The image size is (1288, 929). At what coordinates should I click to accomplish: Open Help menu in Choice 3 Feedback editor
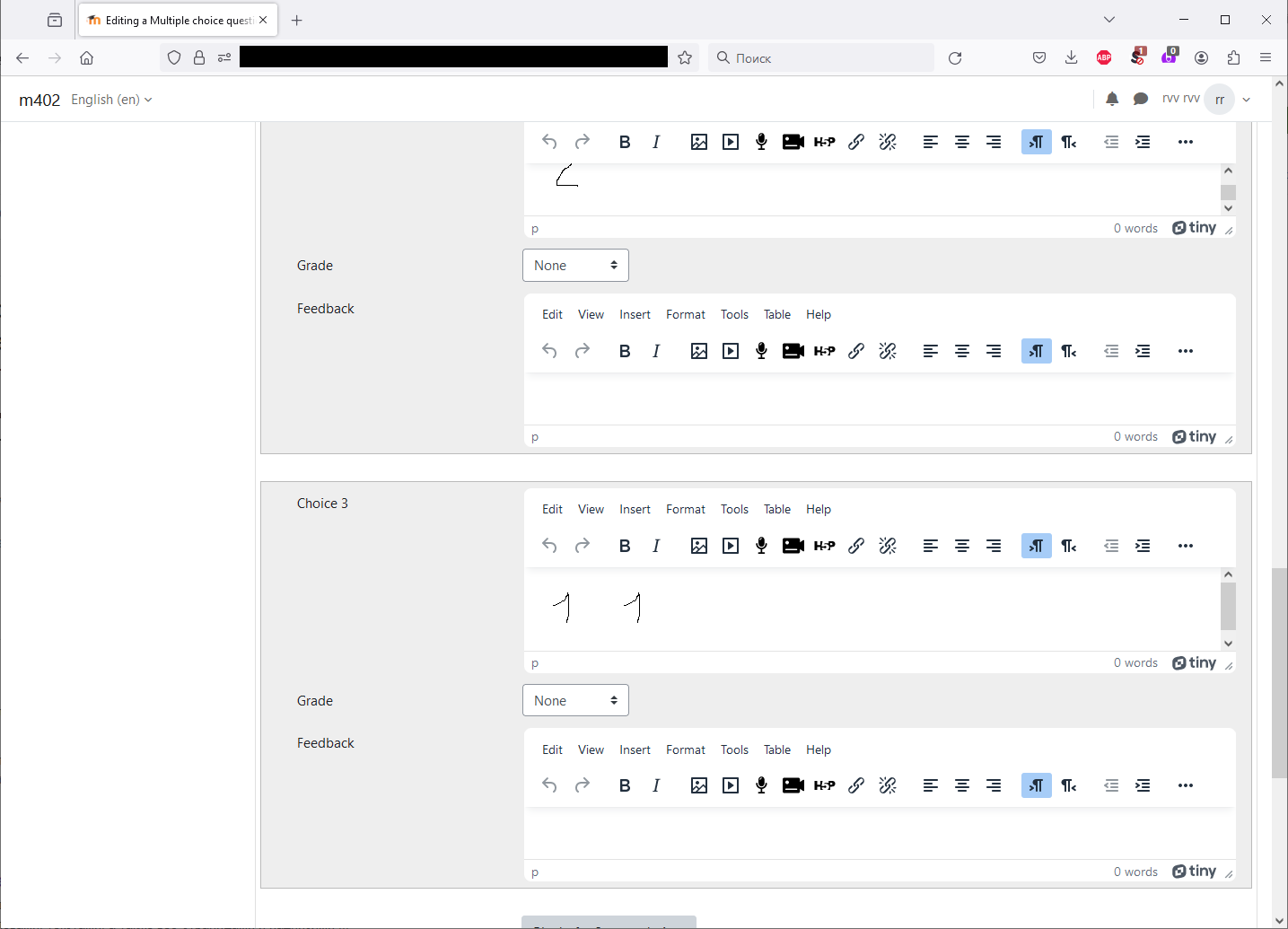tap(819, 749)
